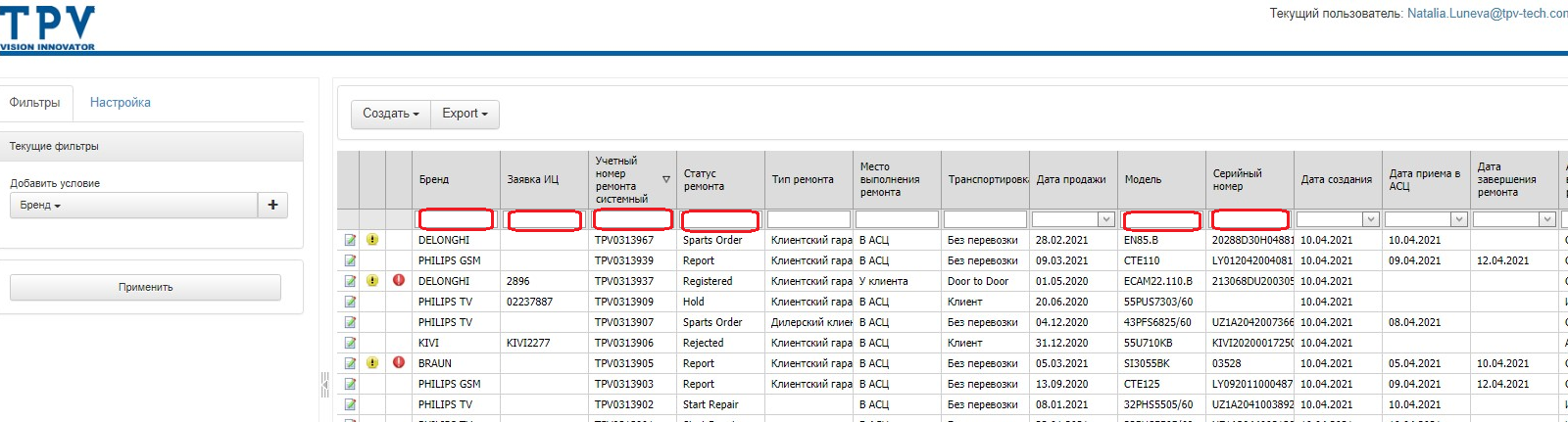The width and height of the screenshot is (1568, 422).
Task: Switch to the Настройка tab
Action: (121, 103)
